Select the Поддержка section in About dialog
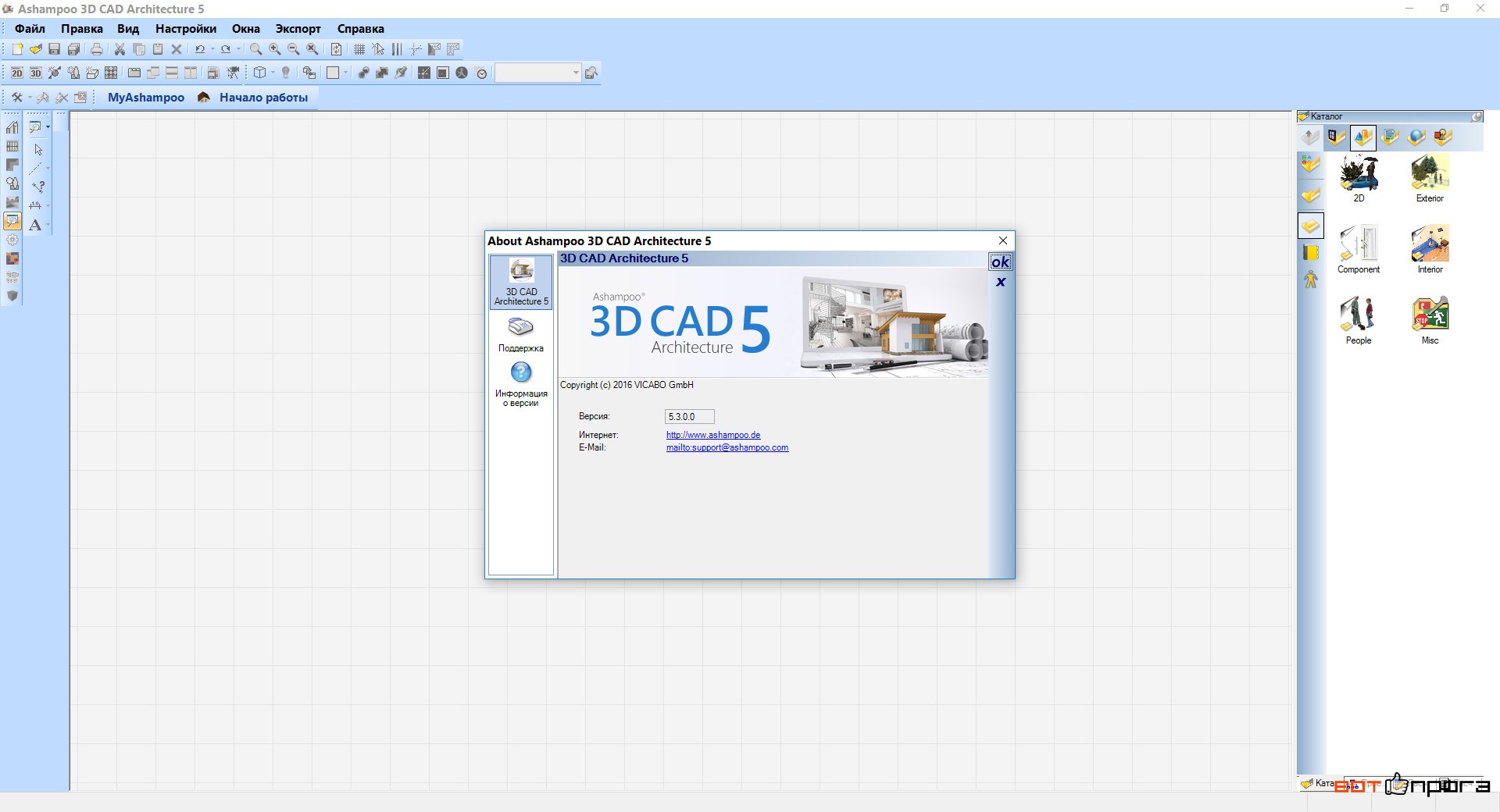This screenshot has height=812, width=1500. pyautogui.click(x=521, y=334)
